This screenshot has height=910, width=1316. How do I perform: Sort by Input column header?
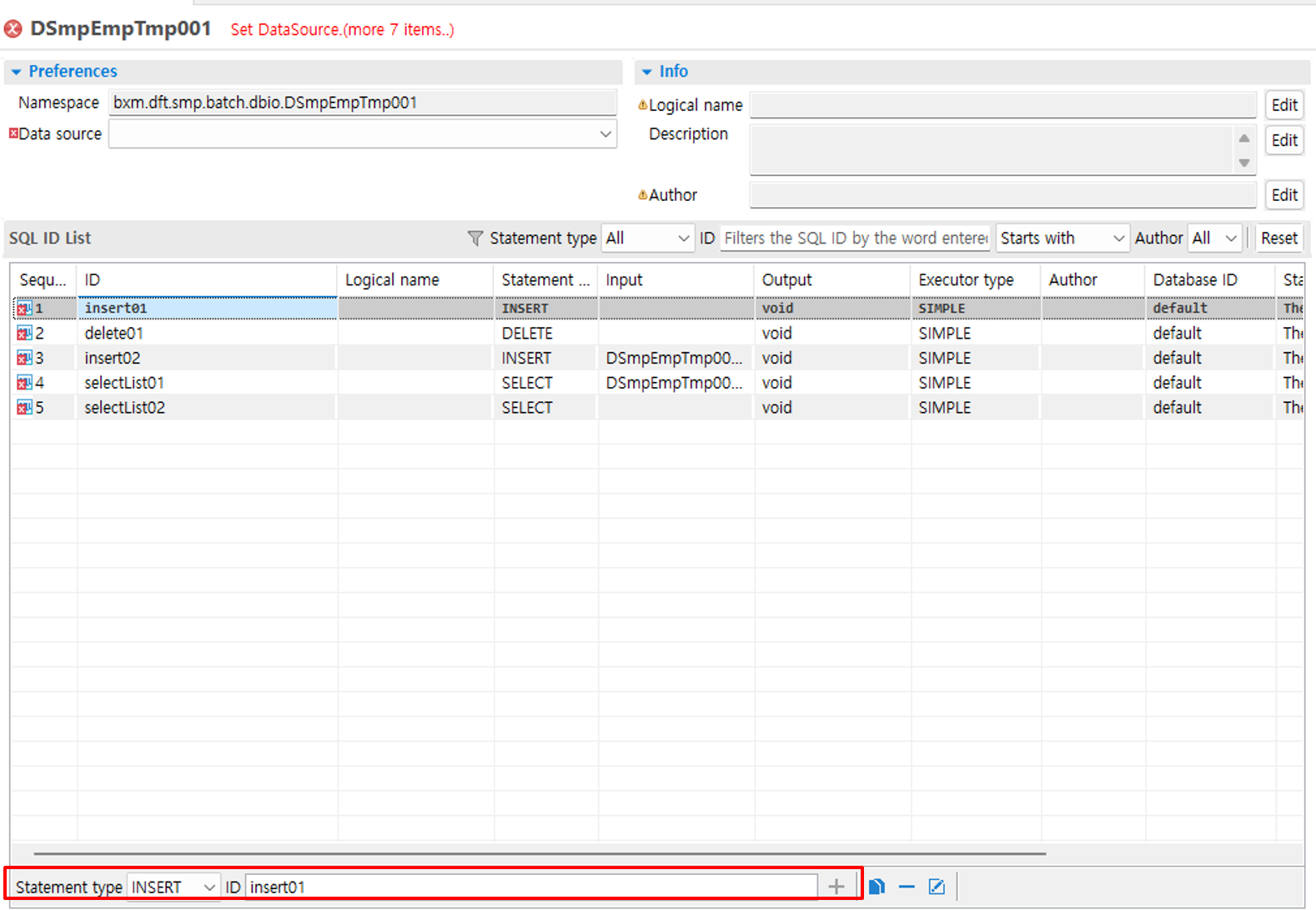click(x=676, y=280)
